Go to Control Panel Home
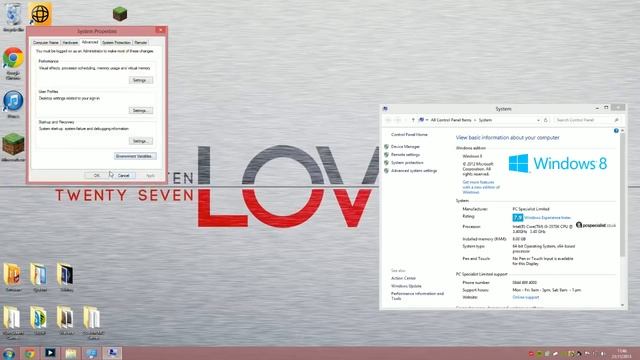 (x=409, y=134)
